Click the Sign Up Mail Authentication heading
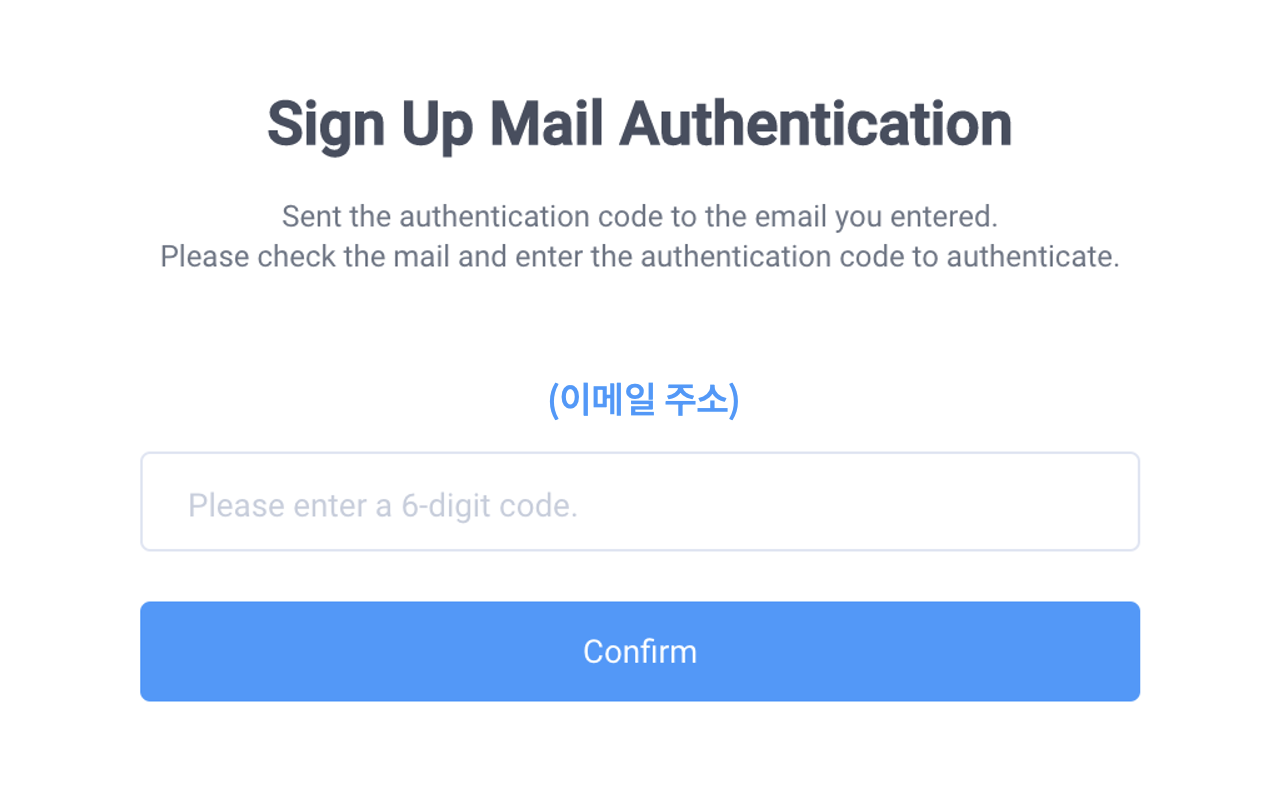 [640, 125]
